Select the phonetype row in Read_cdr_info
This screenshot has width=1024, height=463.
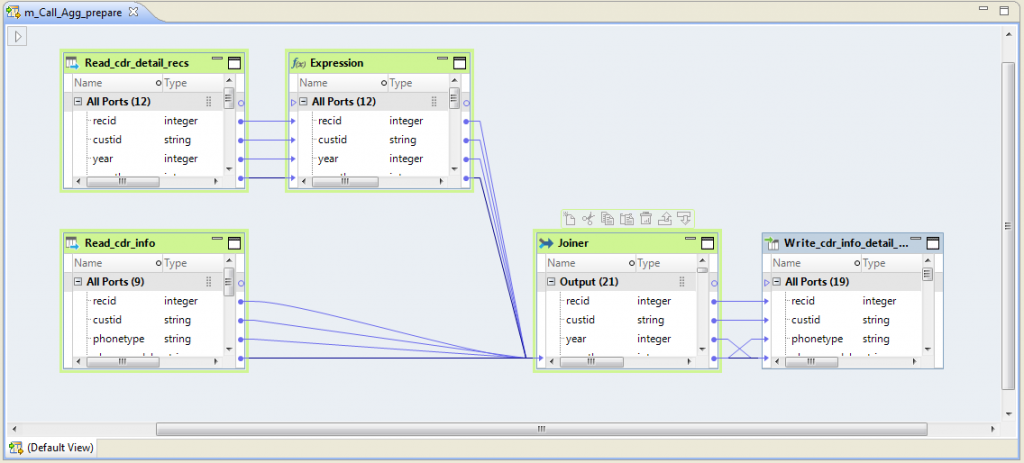pos(147,339)
